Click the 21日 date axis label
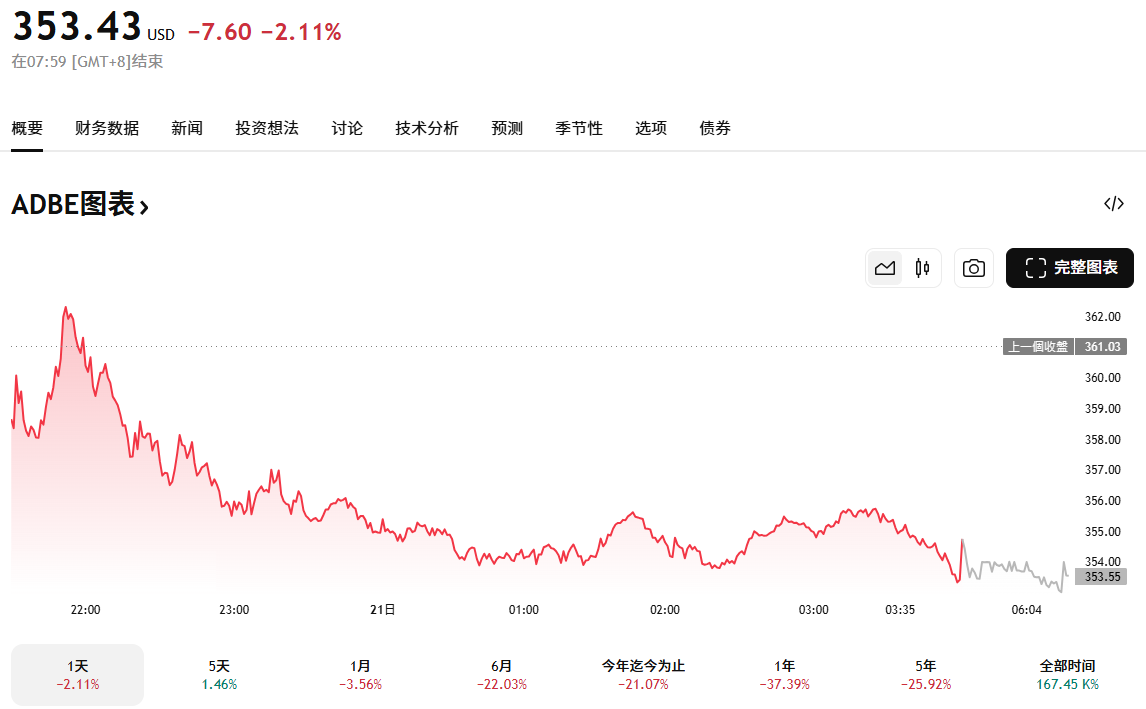 tap(382, 610)
